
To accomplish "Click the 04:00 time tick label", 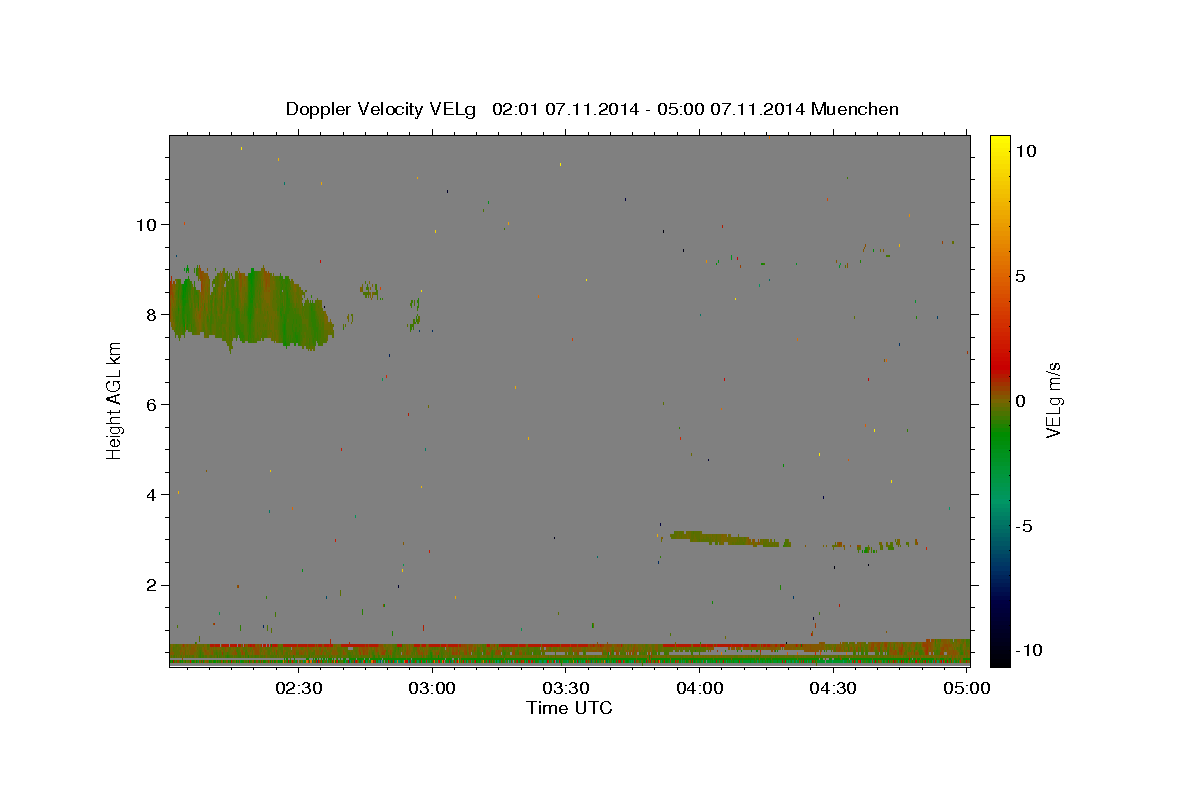I will pyautogui.click(x=700, y=688).
